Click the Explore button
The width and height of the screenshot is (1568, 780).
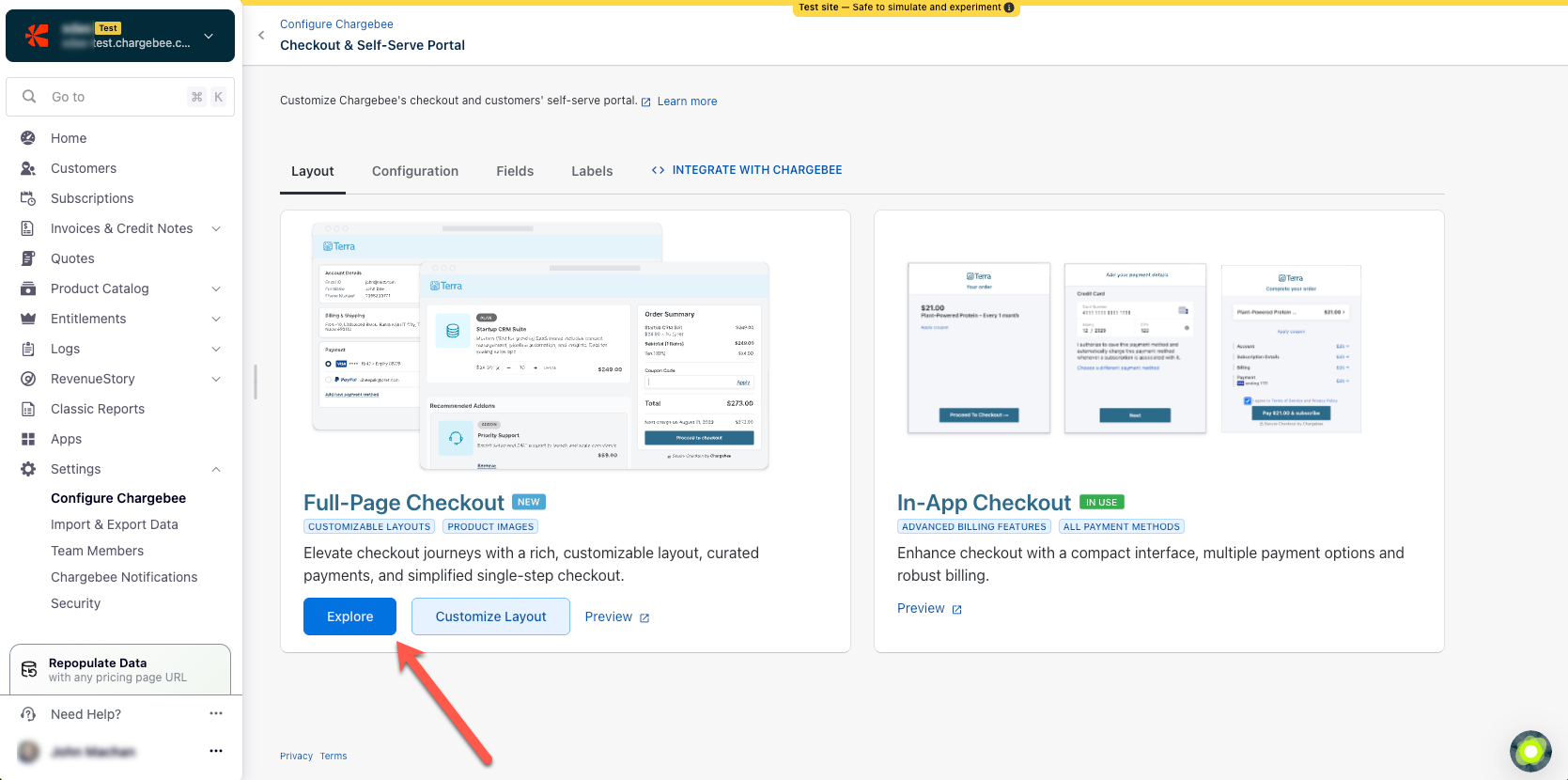click(x=349, y=616)
